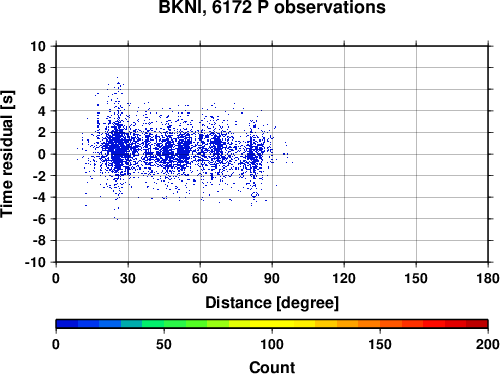Click the plot title "BKNI, 6172 P observations"
Image resolution: width=500 pixels, height=374 pixels.
[272, 7]
